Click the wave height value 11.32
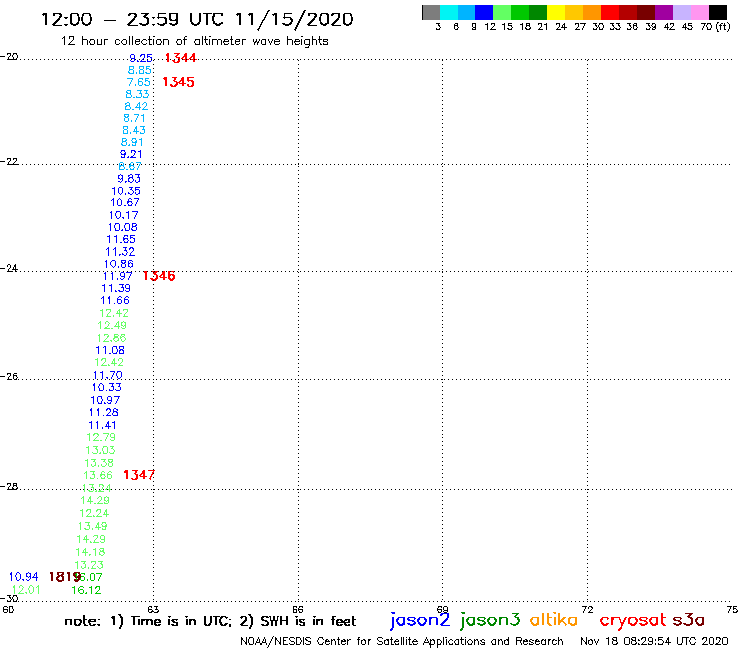The image size is (740, 650). [120, 252]
